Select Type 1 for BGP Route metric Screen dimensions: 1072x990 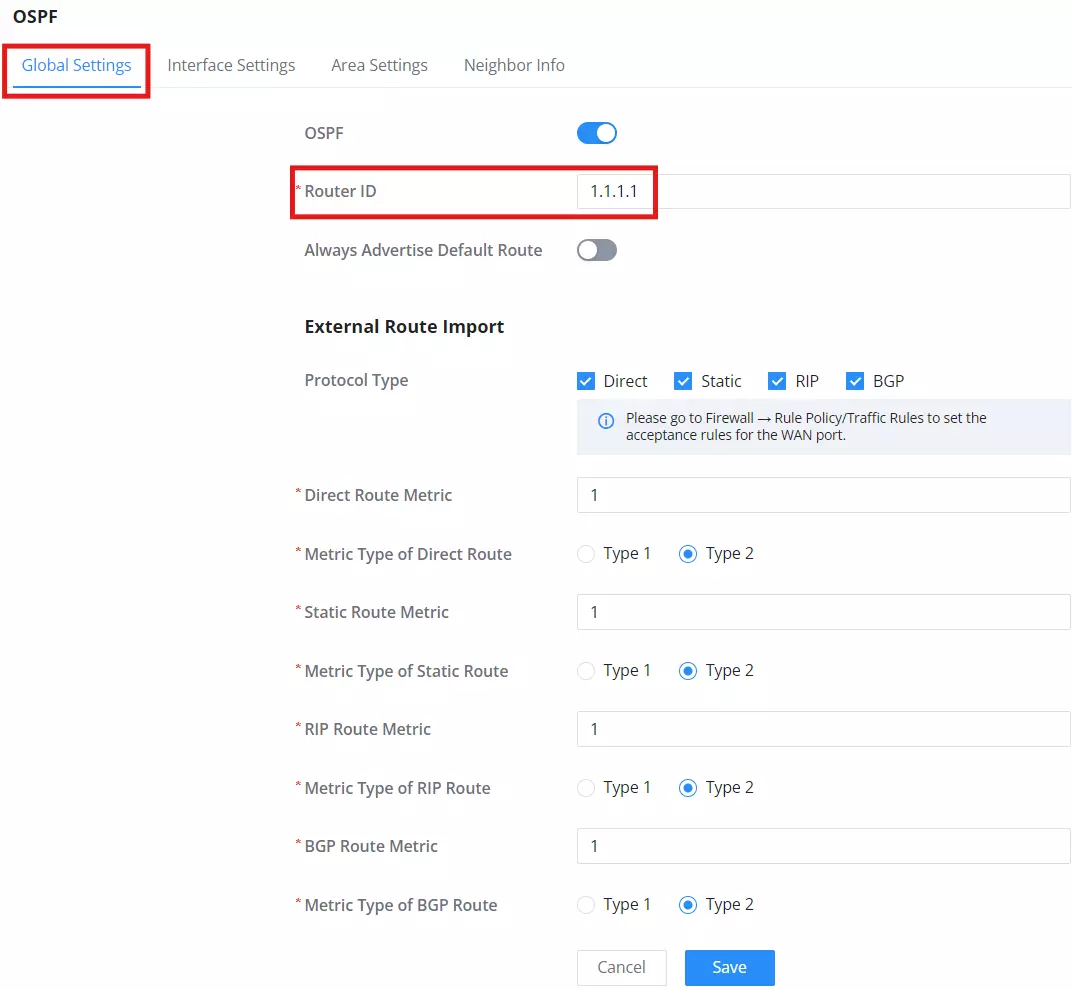point(586,905)
